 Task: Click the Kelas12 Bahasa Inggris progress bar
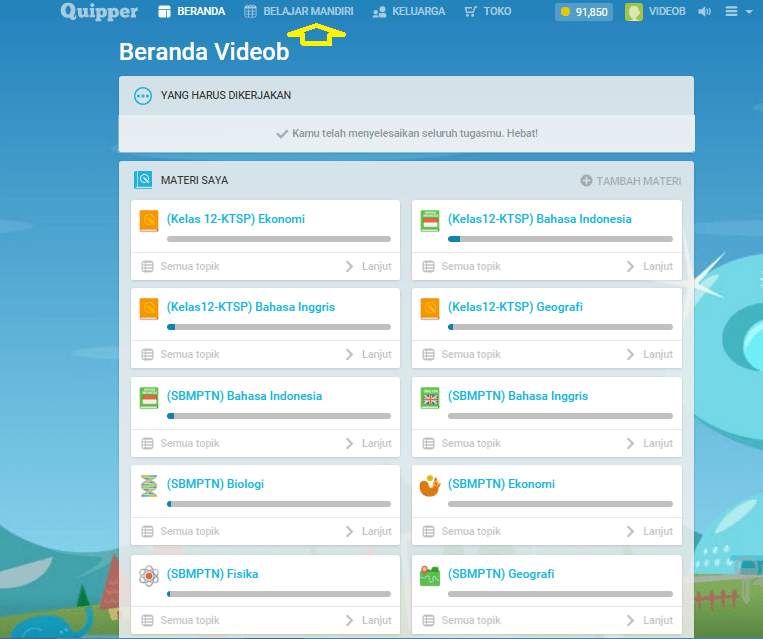279,327
